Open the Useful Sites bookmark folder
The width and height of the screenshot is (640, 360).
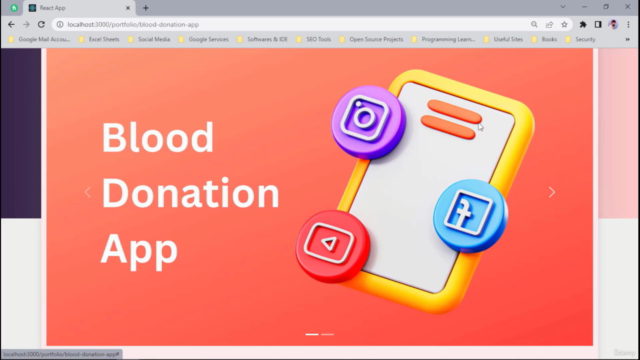tap(503, 39)
